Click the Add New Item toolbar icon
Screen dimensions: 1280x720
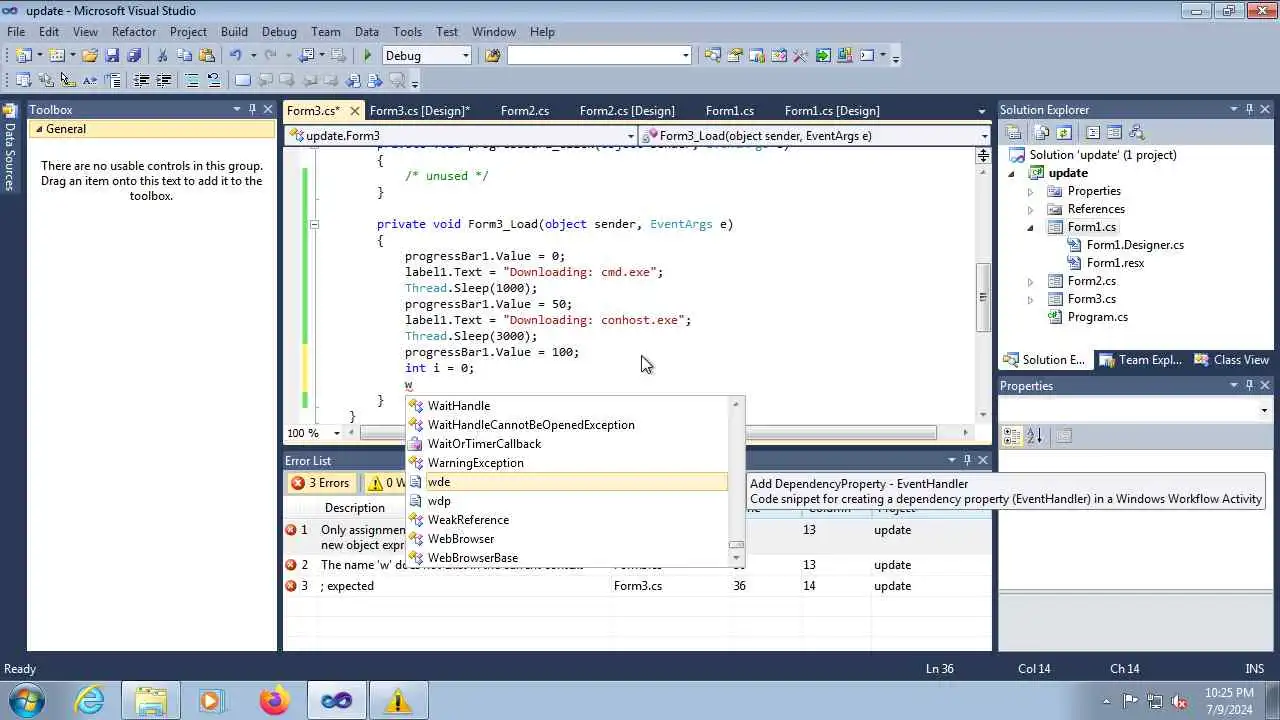(57, 56)
